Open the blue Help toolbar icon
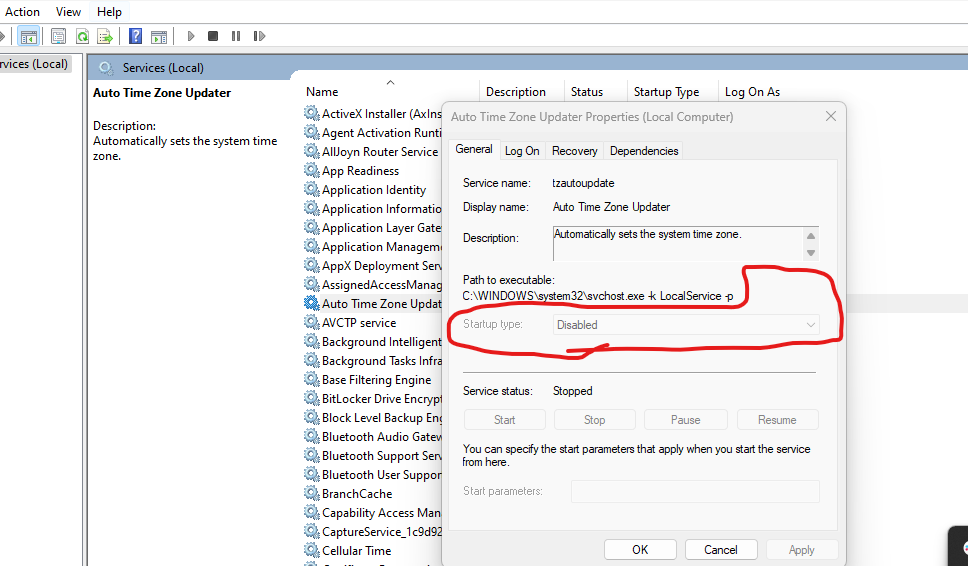This screenshot has height=566, width=968. 135,36
